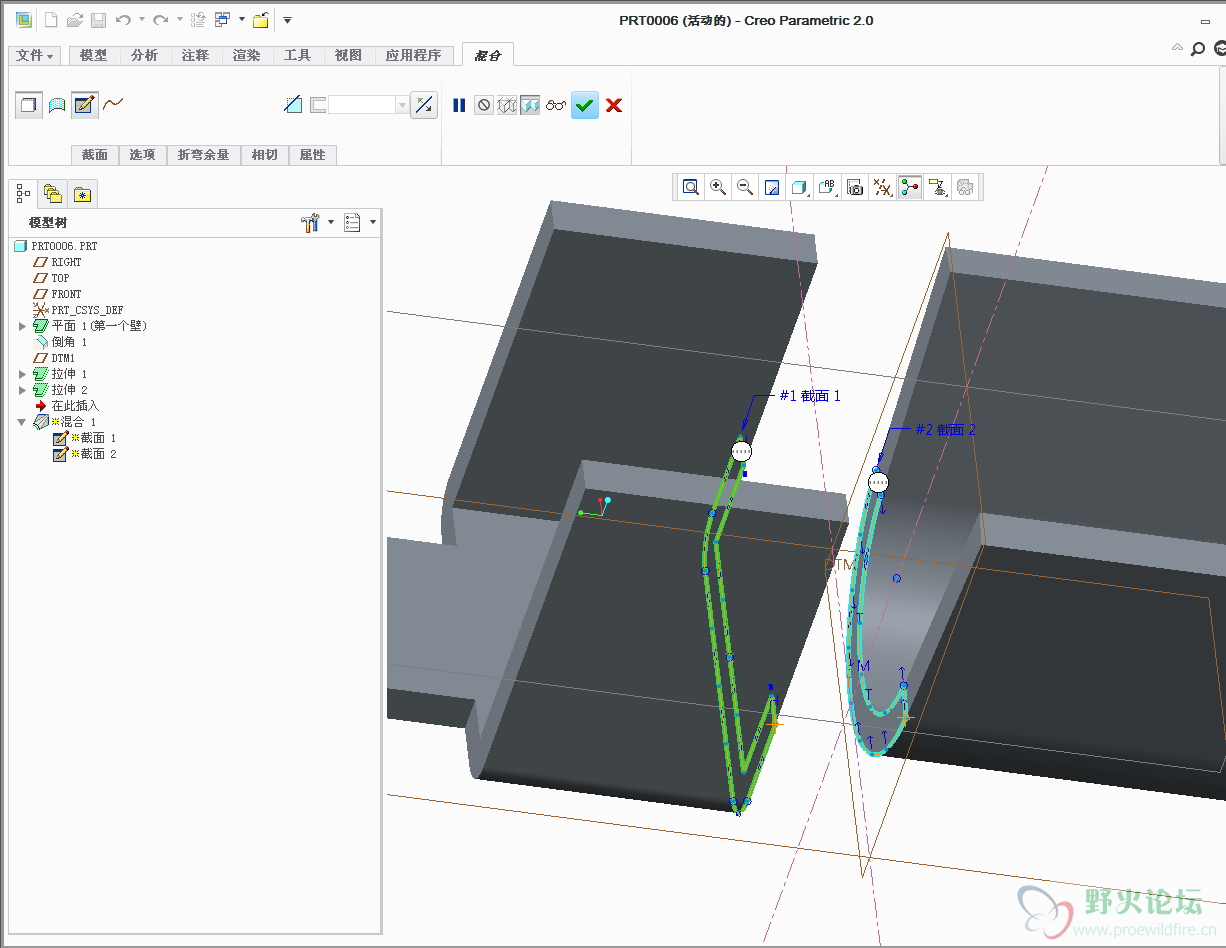The image size is (1226, 948).
Task: Expand 平面 1 (第一个壁) tree node
Action: coord(23,326)
